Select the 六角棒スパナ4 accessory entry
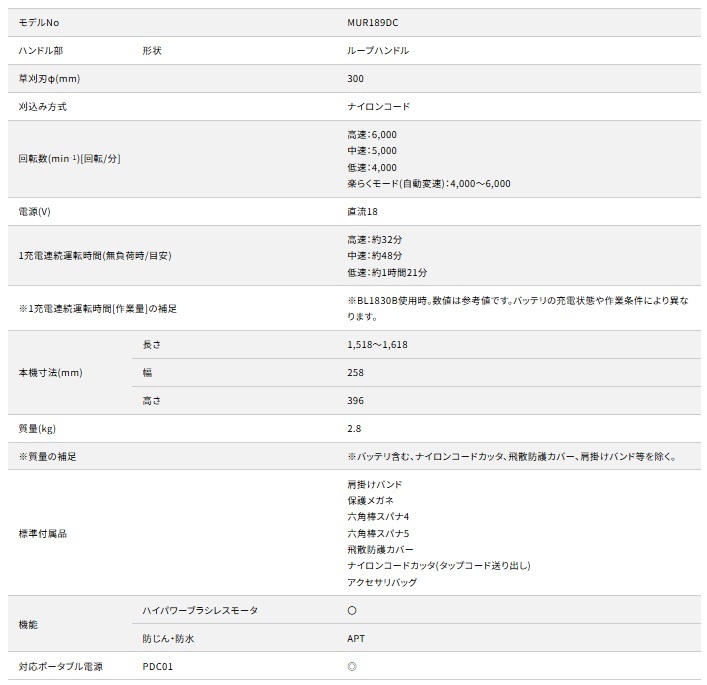The width and height of the screenshot is (707, 685). (x=378, y=517)
